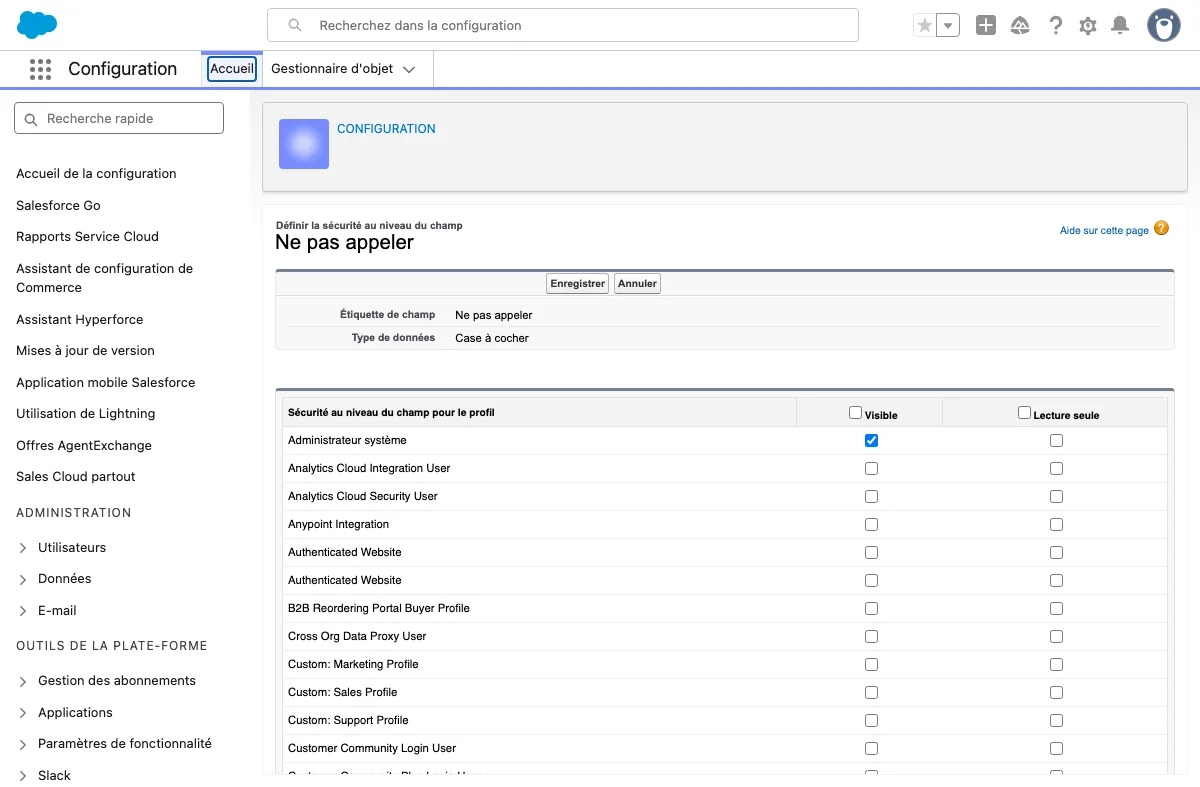The image size is (1200, 787).
Task: Expand the Utilisateurs section
Action: 23,548
